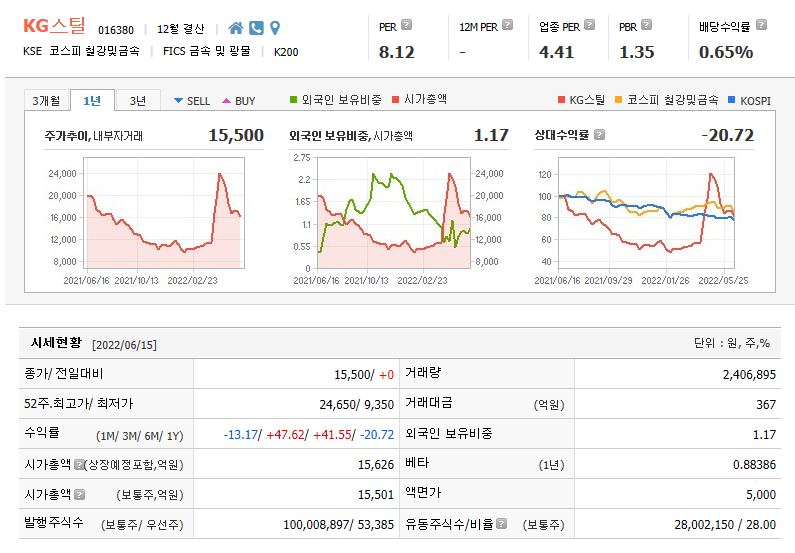Click the 거래대금 value 367
The width and height of the screenshot is (795, 553).
(766, 404)
